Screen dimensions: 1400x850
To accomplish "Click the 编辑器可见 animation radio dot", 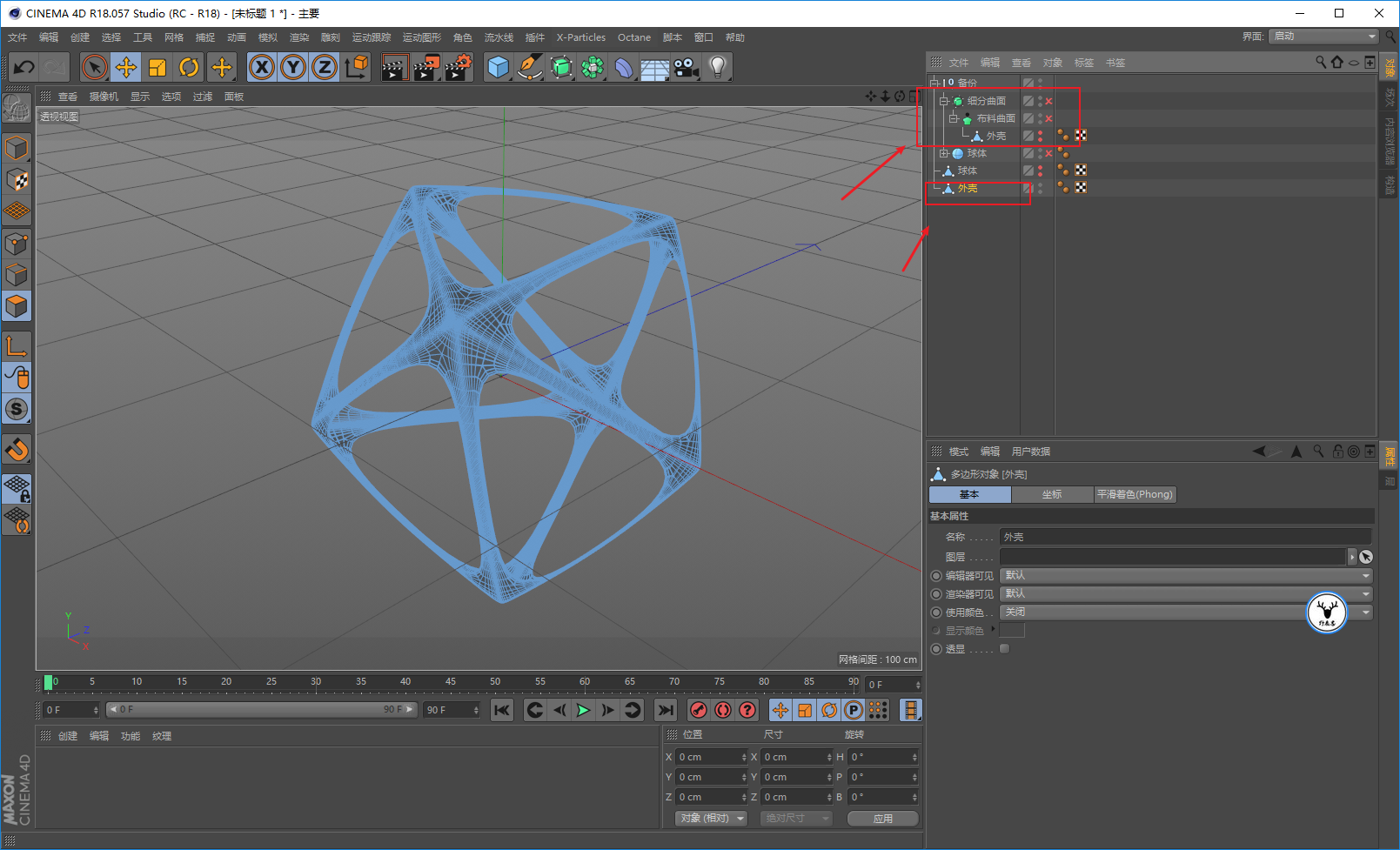I will (x=936, y=576).
